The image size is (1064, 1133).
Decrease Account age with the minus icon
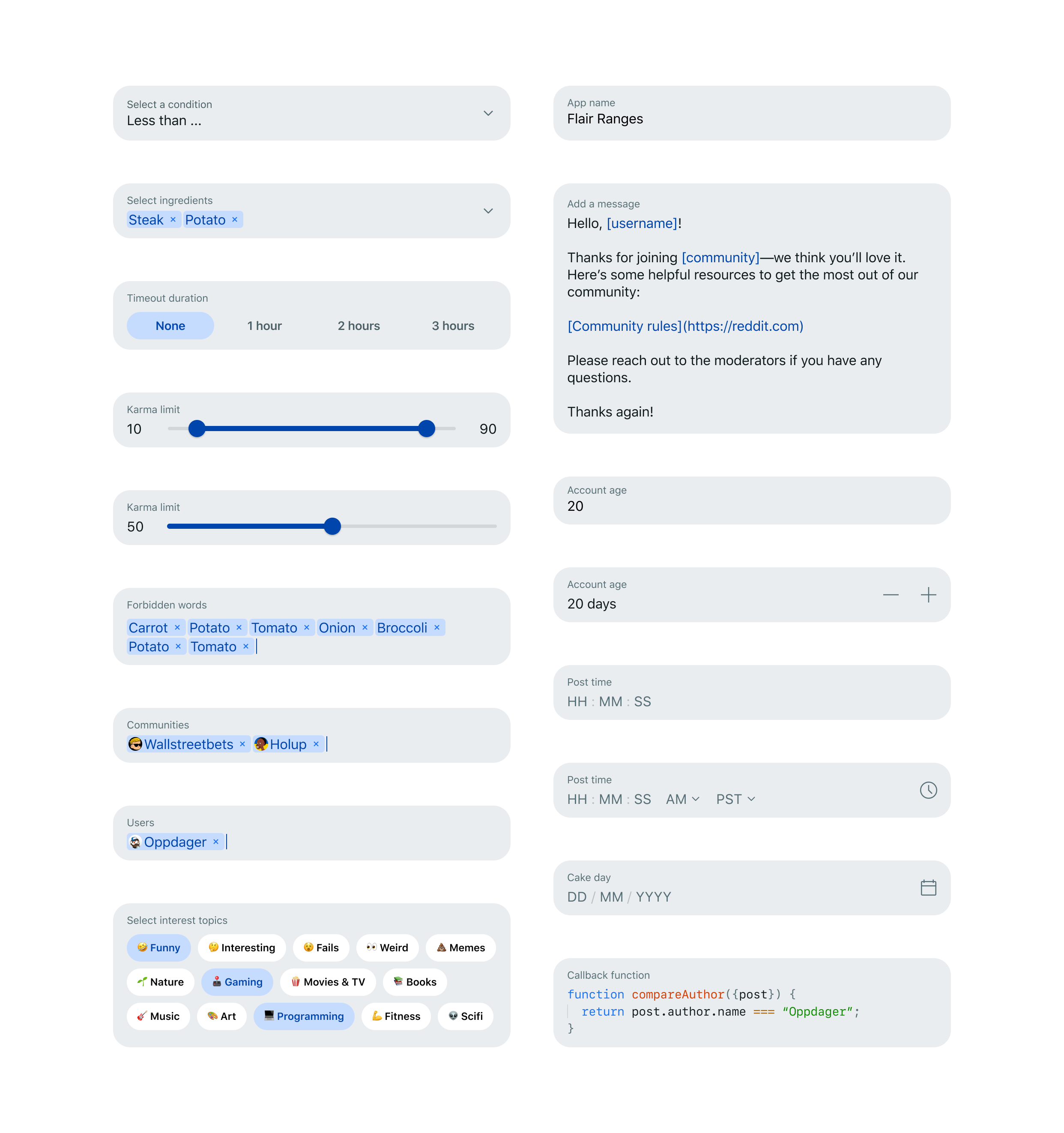(890, 595)
